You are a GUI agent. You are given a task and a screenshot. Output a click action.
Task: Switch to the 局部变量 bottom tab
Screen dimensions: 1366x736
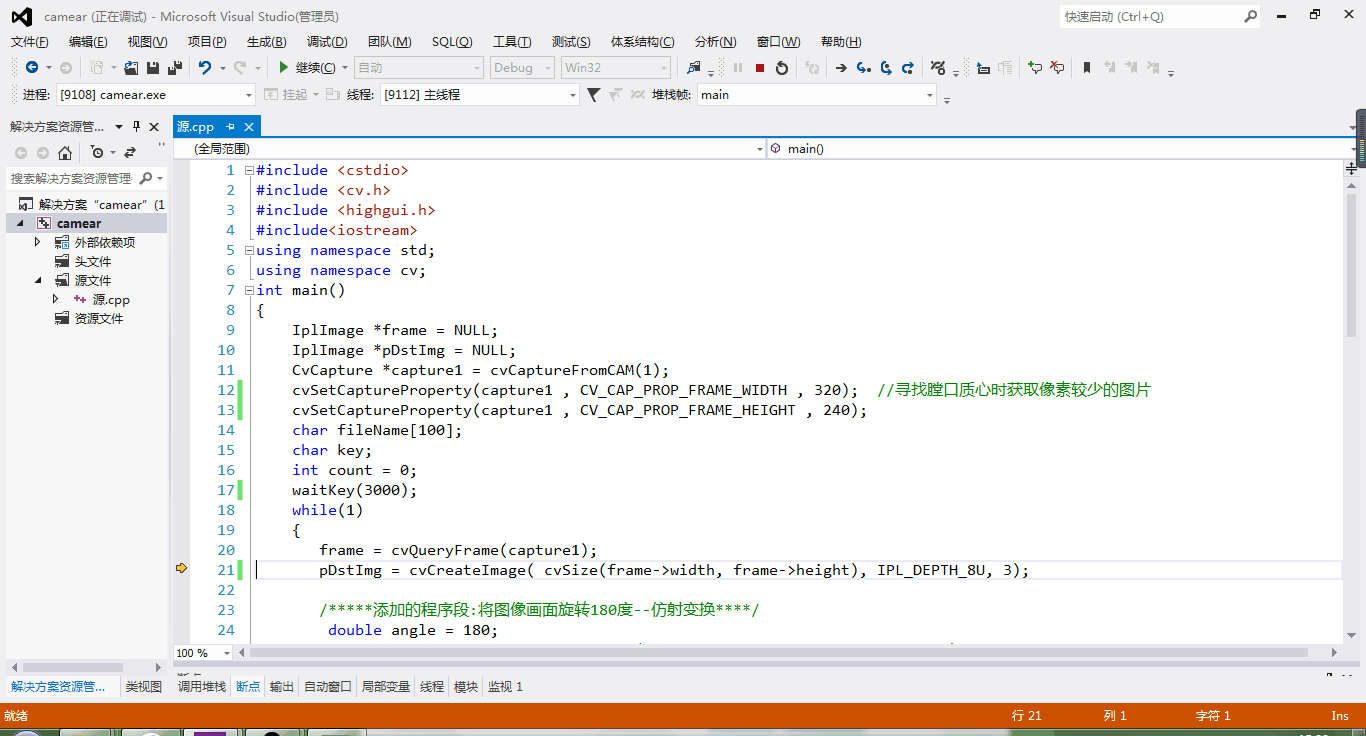point(386,687)
